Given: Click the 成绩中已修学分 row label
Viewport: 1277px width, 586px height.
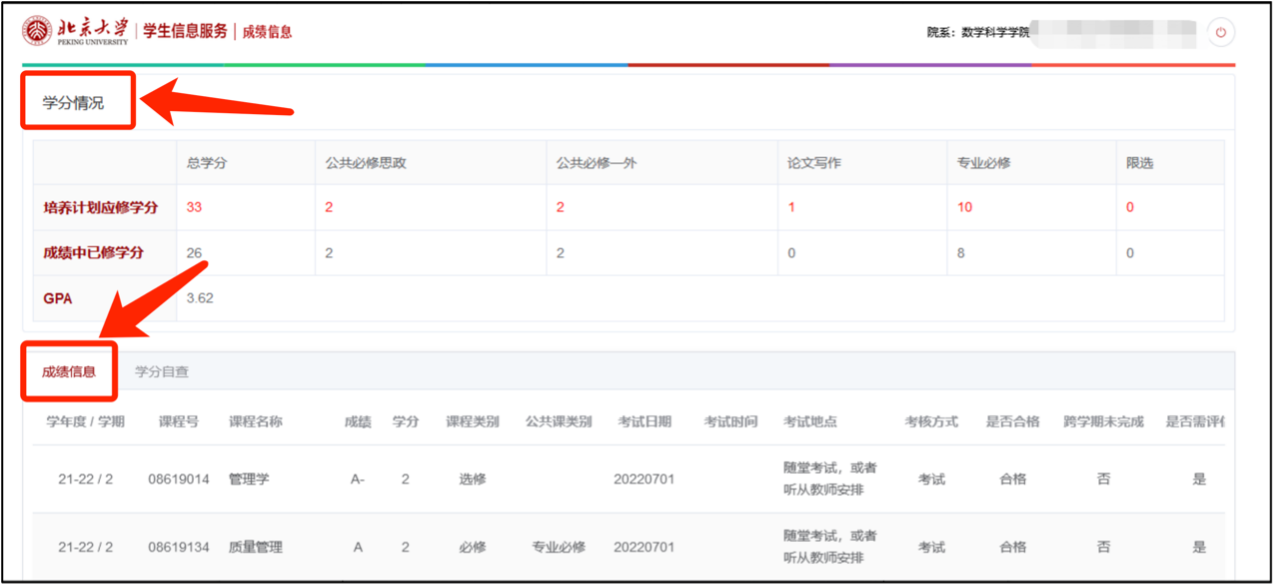Looking at the screenshot, I should pyautogui.click(x=93, y=253).
